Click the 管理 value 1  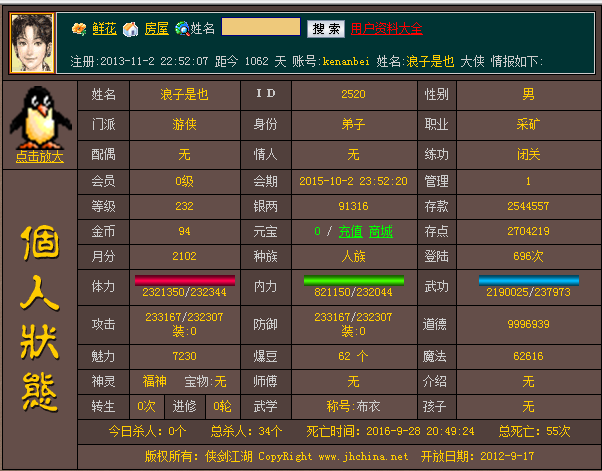(528, 181)
